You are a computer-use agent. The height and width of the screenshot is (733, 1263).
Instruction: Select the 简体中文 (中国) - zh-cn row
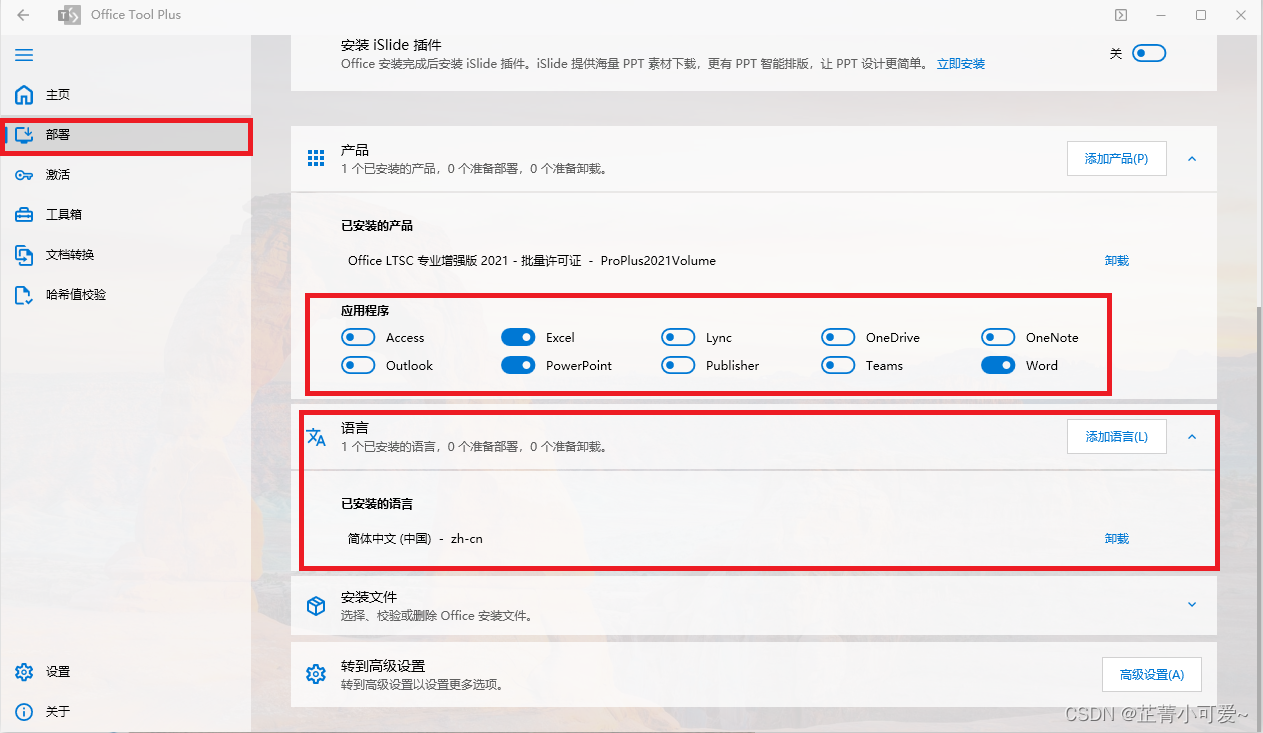click(415, 539)
